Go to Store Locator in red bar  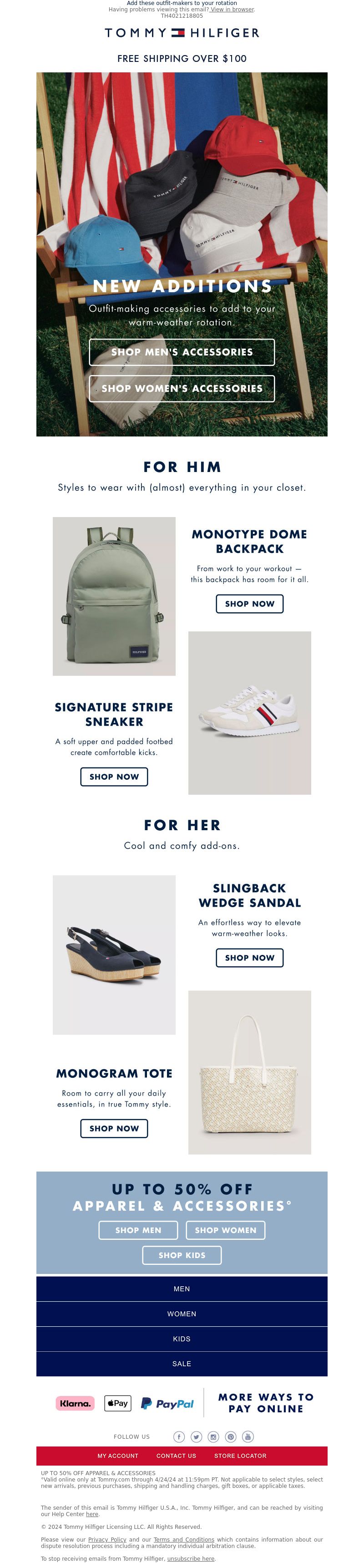(240, 1456)
